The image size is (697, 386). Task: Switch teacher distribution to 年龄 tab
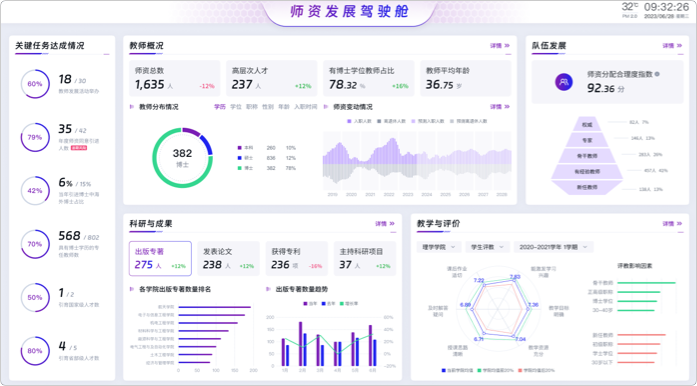pyautogui.click(x=284, y=107)
